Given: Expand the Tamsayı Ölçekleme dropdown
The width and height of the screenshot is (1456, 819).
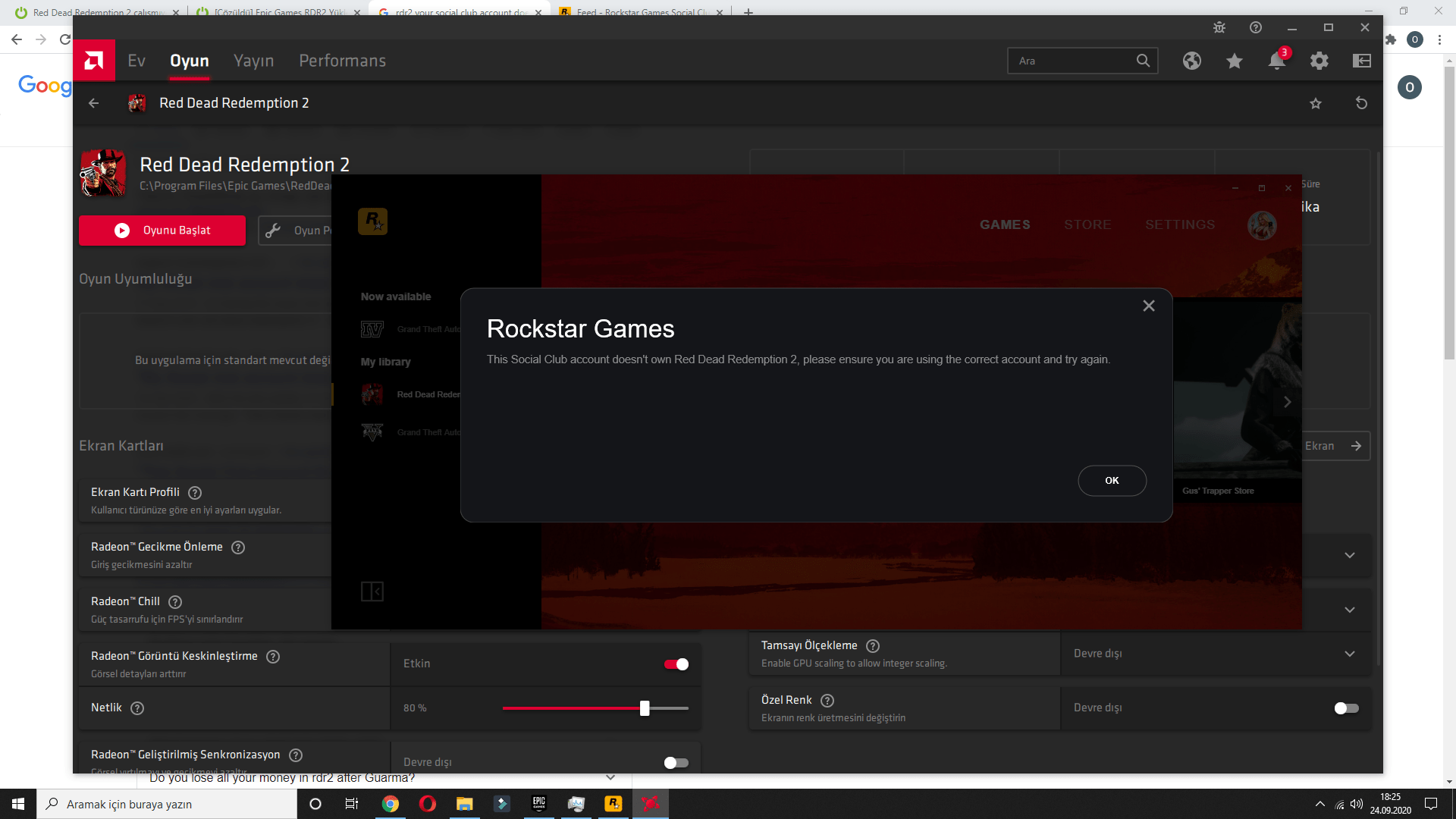Looking at the screenshot, I should 1350,654.
